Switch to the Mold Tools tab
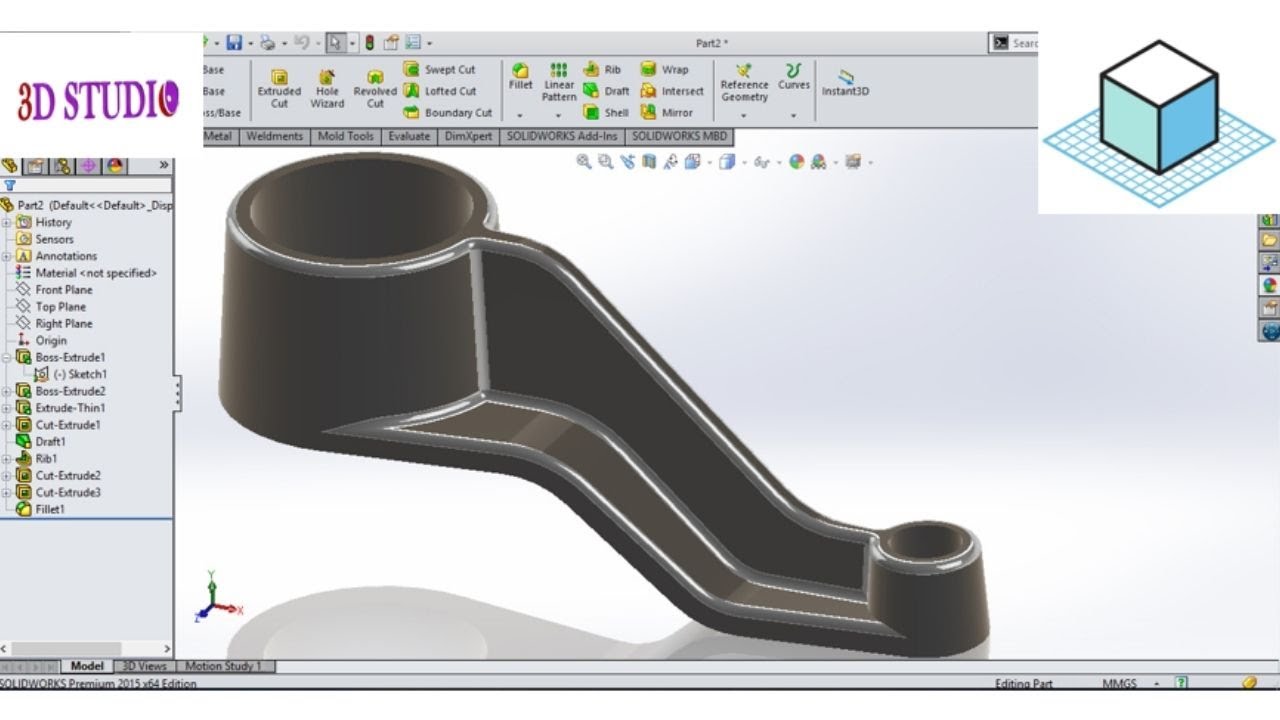1280x720 pixels. click(x=345, y=136)
